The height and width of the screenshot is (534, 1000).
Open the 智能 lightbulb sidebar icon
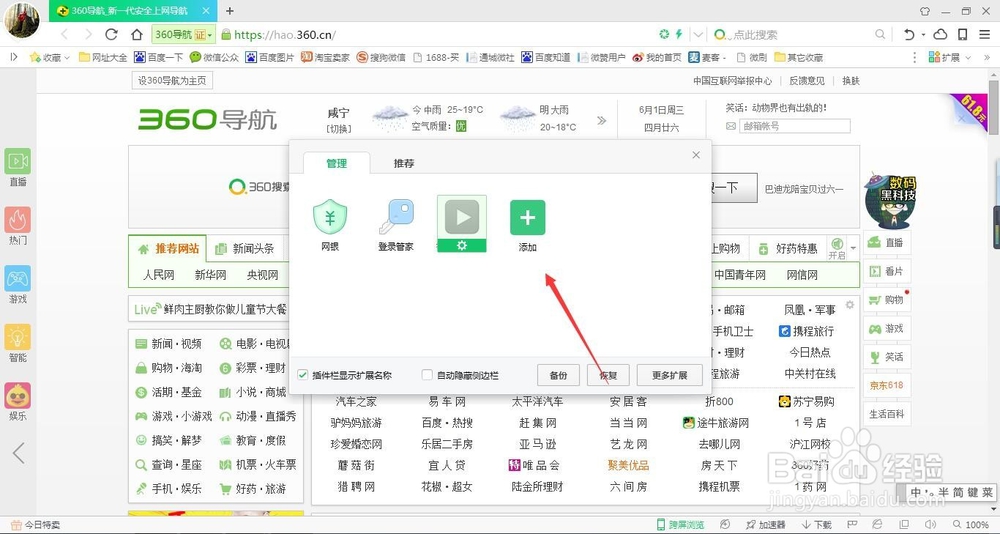click(x=18, y=337)
